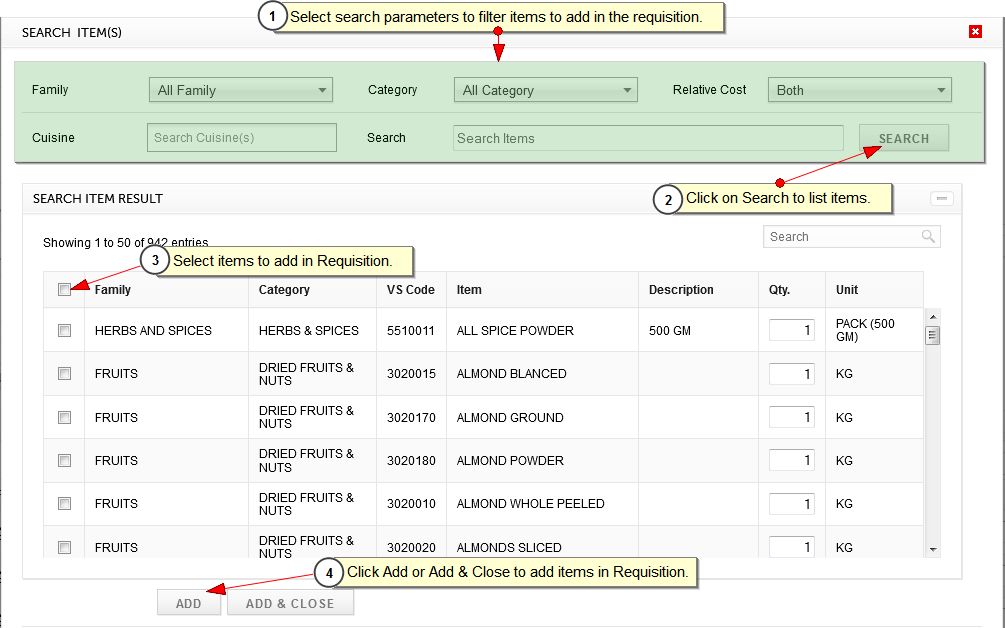Click the ADD & CLOSE button
The width and height of the screenshot is (1005, 628).
(290, 603)
